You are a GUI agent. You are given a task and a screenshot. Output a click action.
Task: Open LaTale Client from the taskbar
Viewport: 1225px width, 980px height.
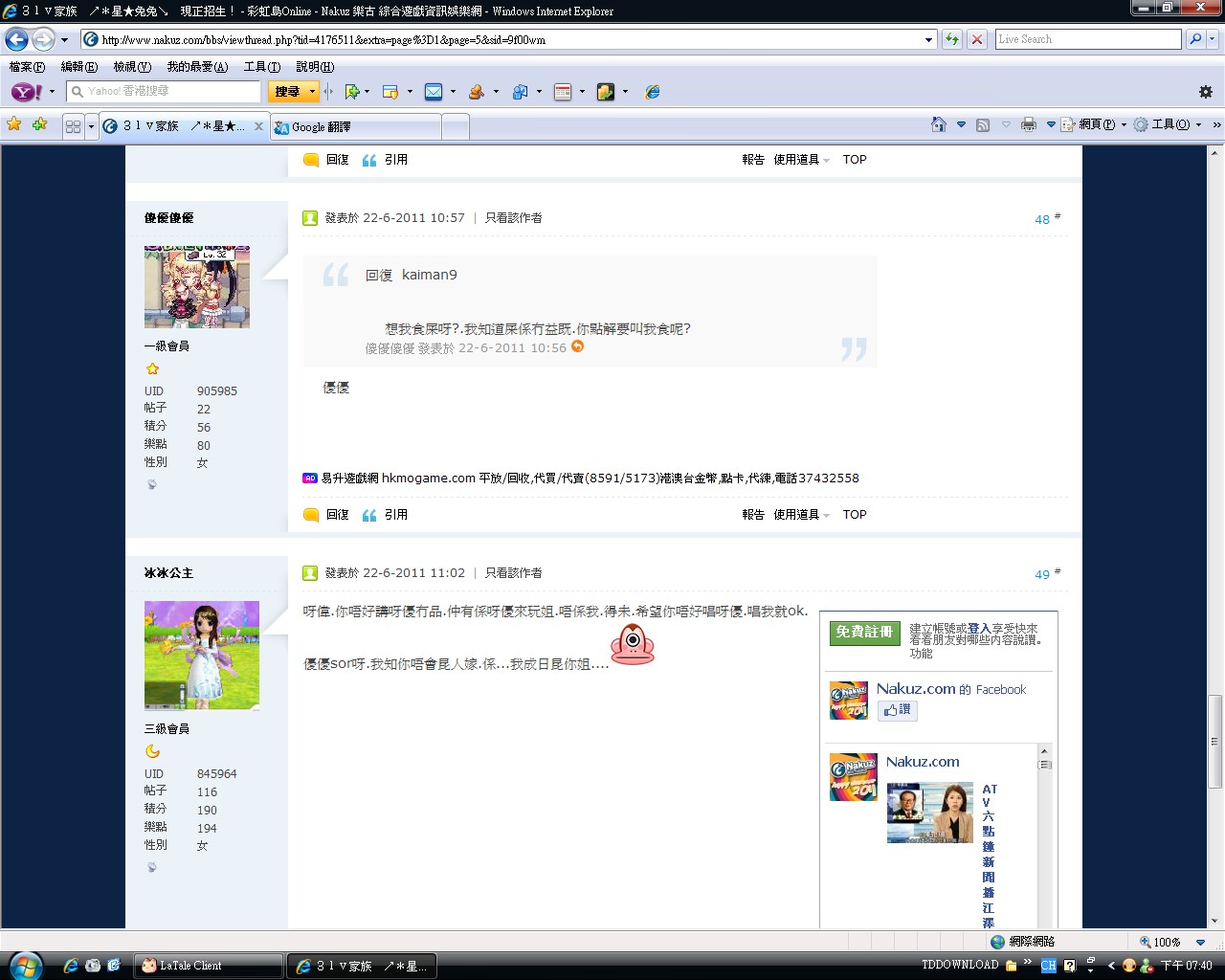pyautogui.click(x=208, y=966)
